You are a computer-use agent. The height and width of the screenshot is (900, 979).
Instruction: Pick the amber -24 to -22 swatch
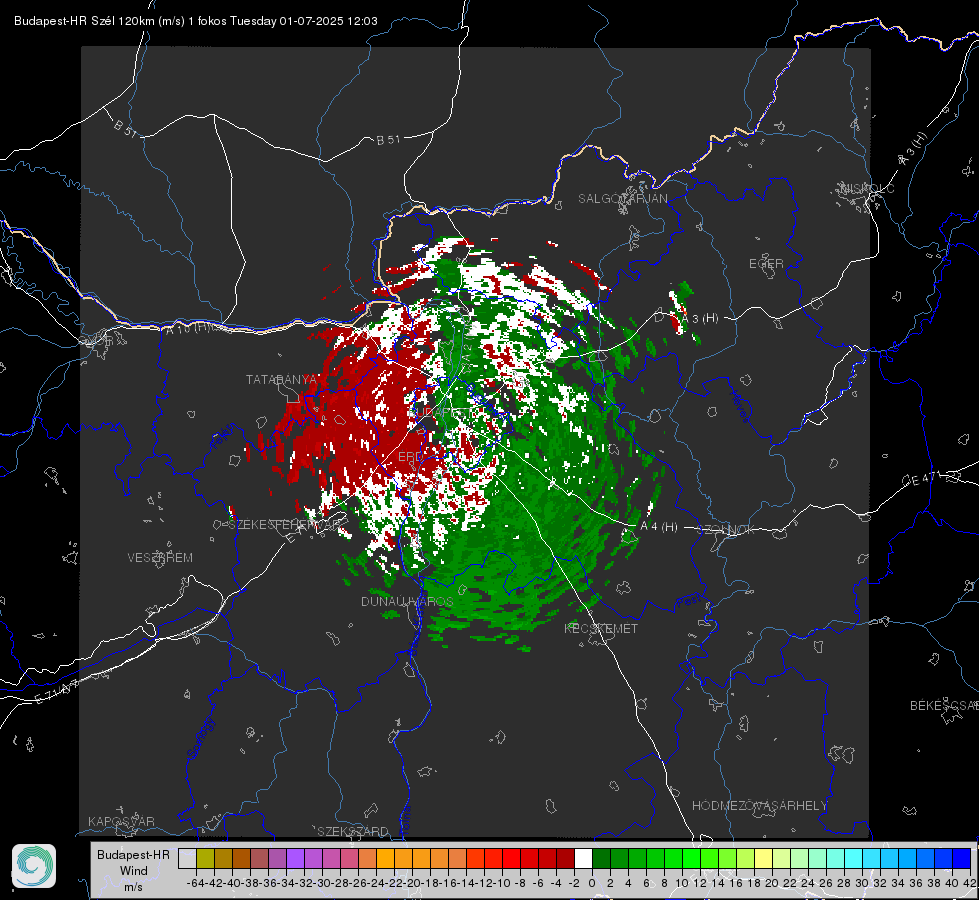[385, 858]
